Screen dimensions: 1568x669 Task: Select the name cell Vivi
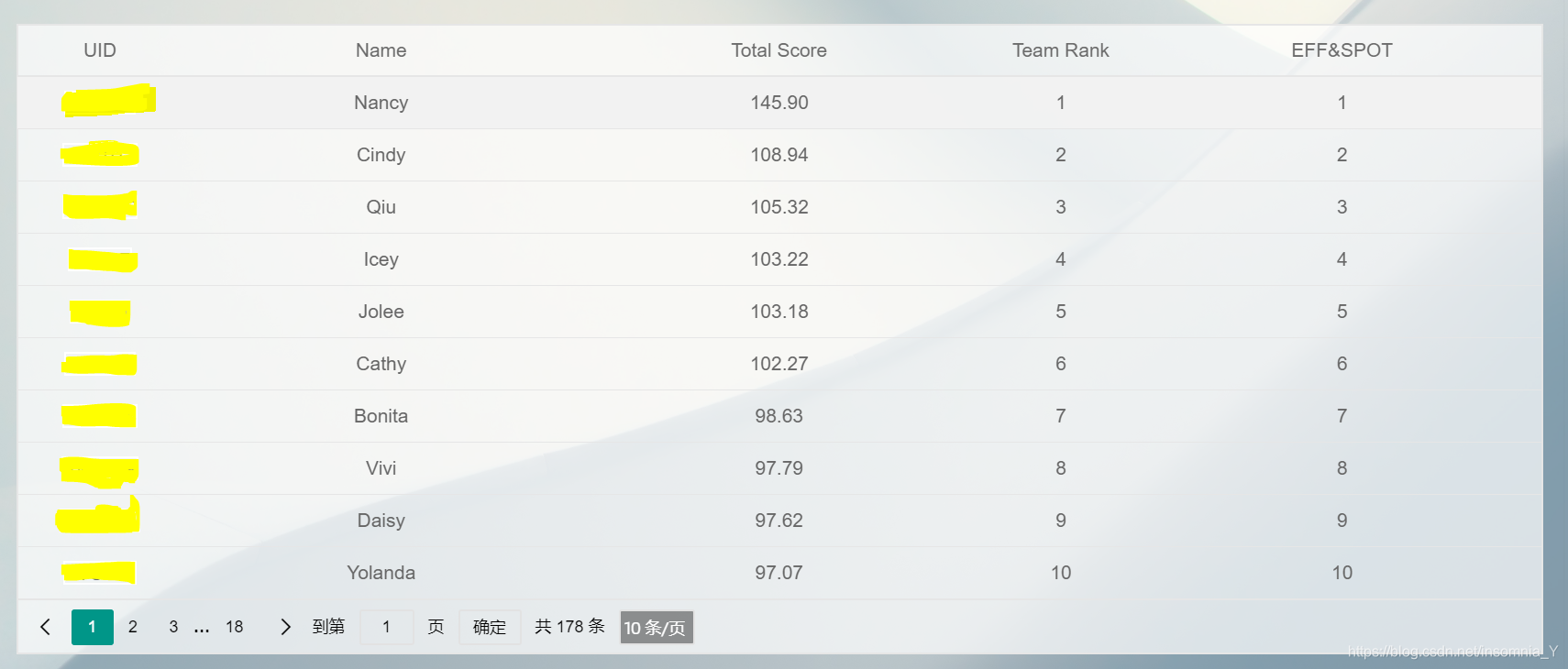(381, 468)
